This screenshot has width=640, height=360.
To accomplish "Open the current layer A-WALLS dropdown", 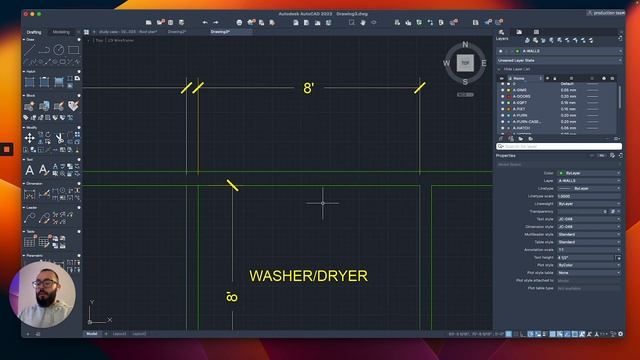I will [559, 51].
